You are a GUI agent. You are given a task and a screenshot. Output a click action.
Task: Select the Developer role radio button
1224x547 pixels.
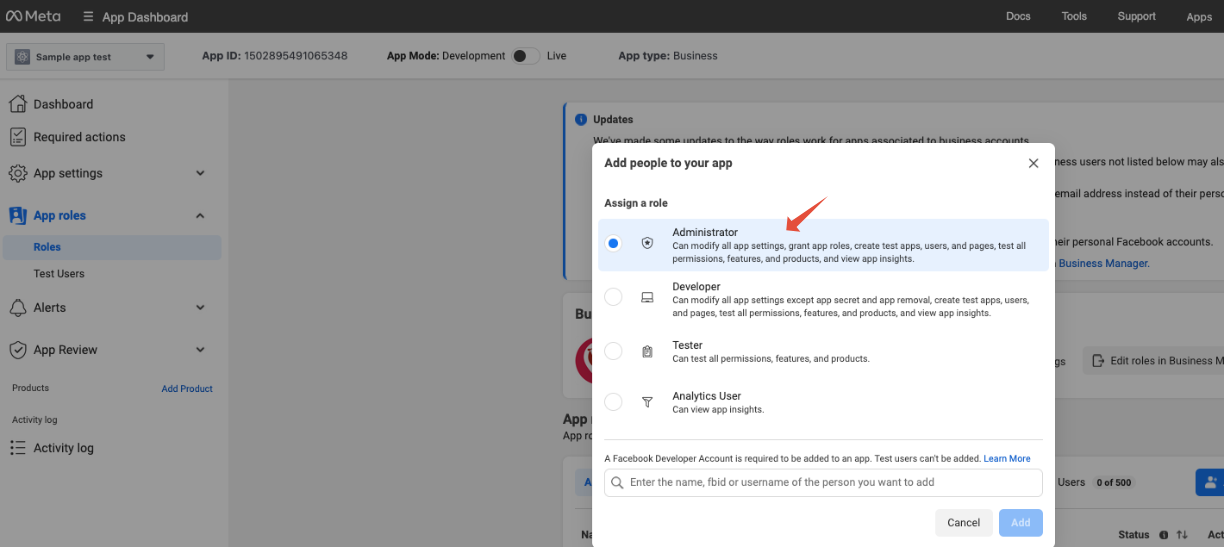613,297
